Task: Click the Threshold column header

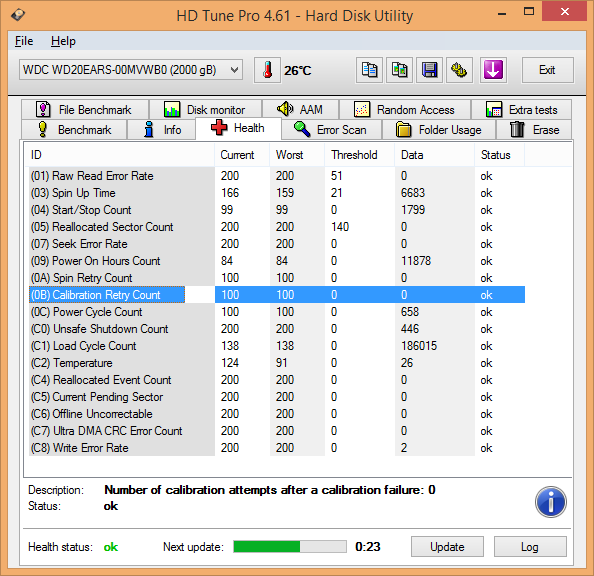Action: [360, 155]
